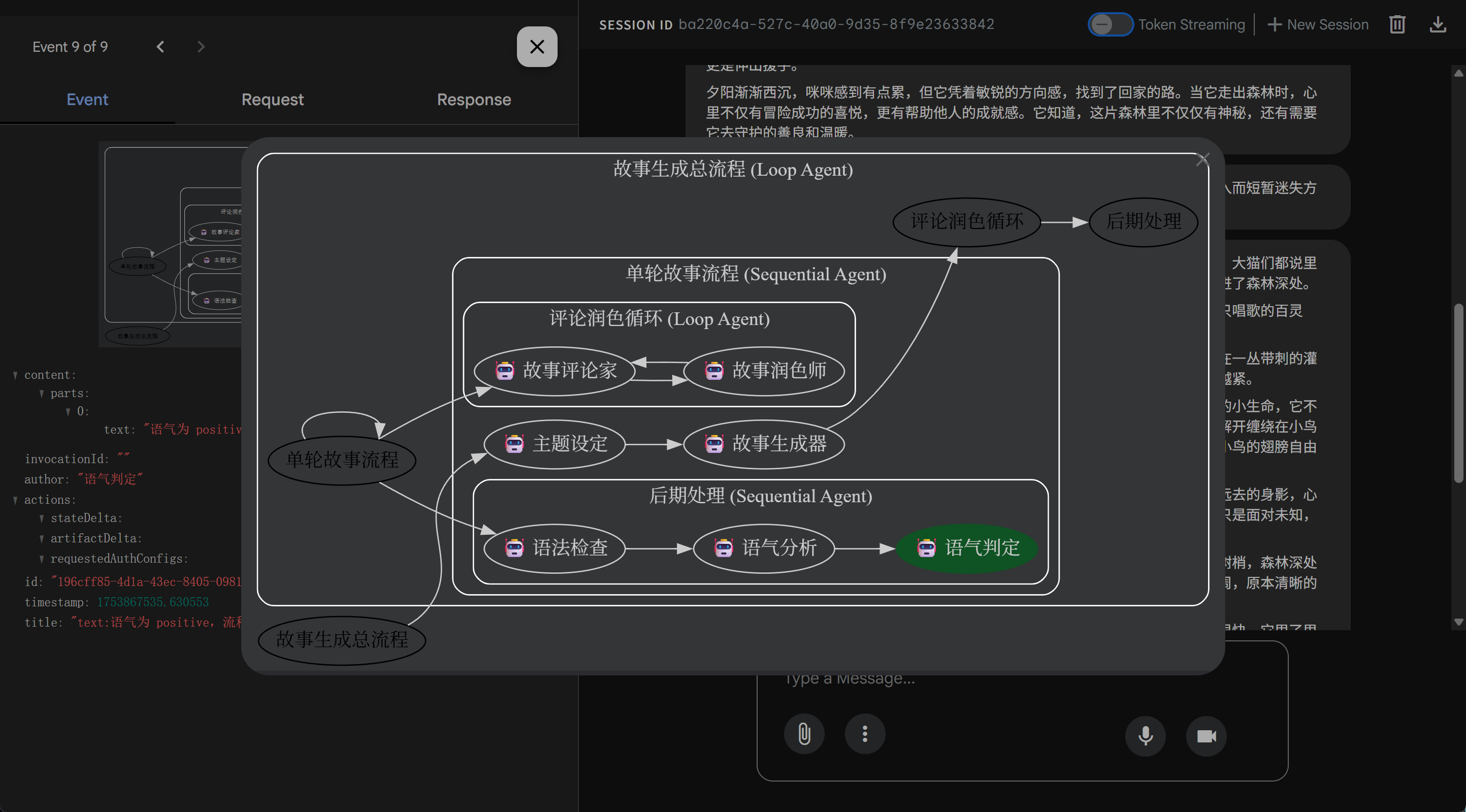This screenshot has width=1466, height=812.
Task: Switch to the Event tab
Action: (87, 100)
